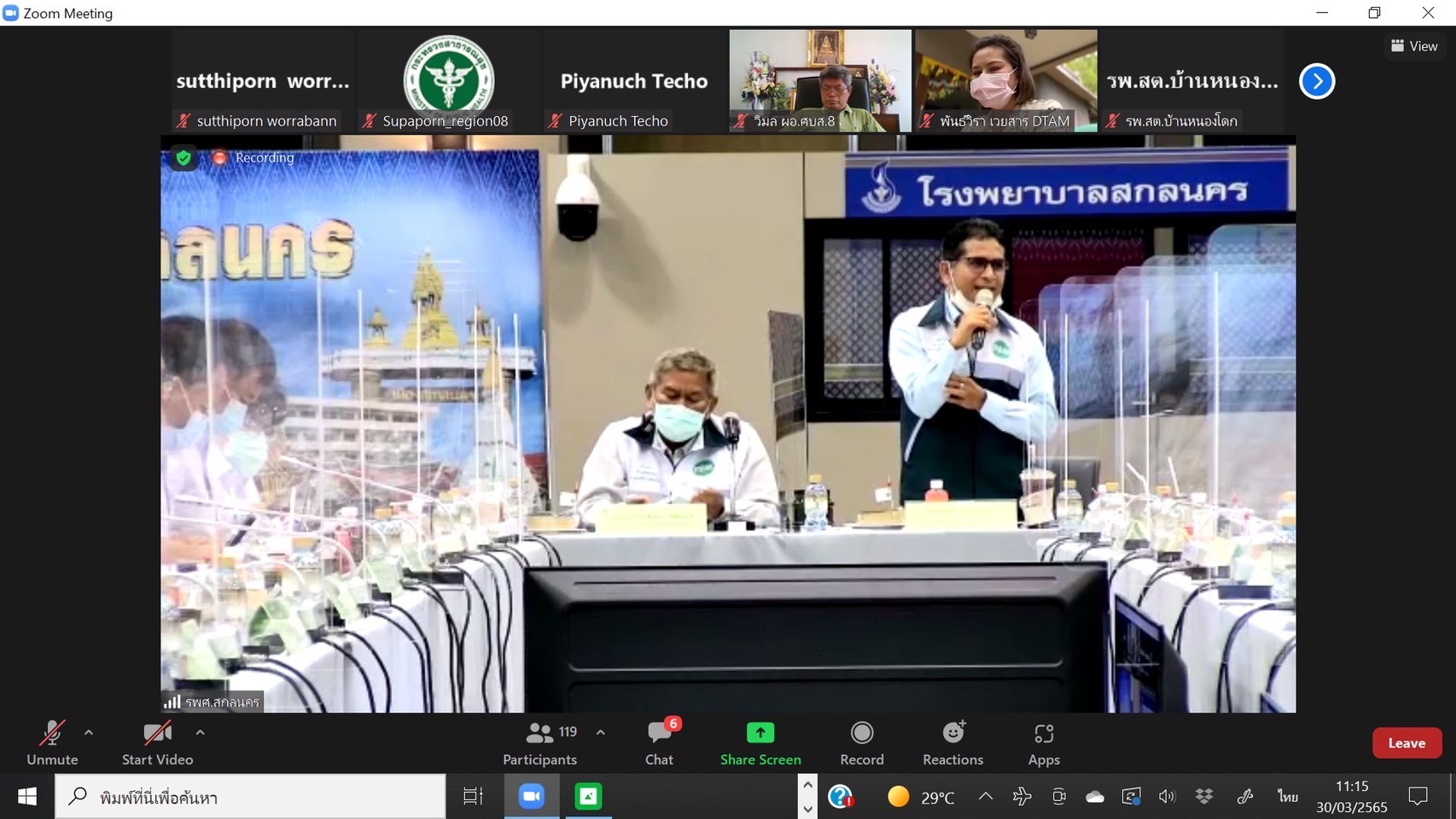Click the Share Screen icon
Image resolution: width=1456 pixels, height=819 pixels.
pos(760,734)
